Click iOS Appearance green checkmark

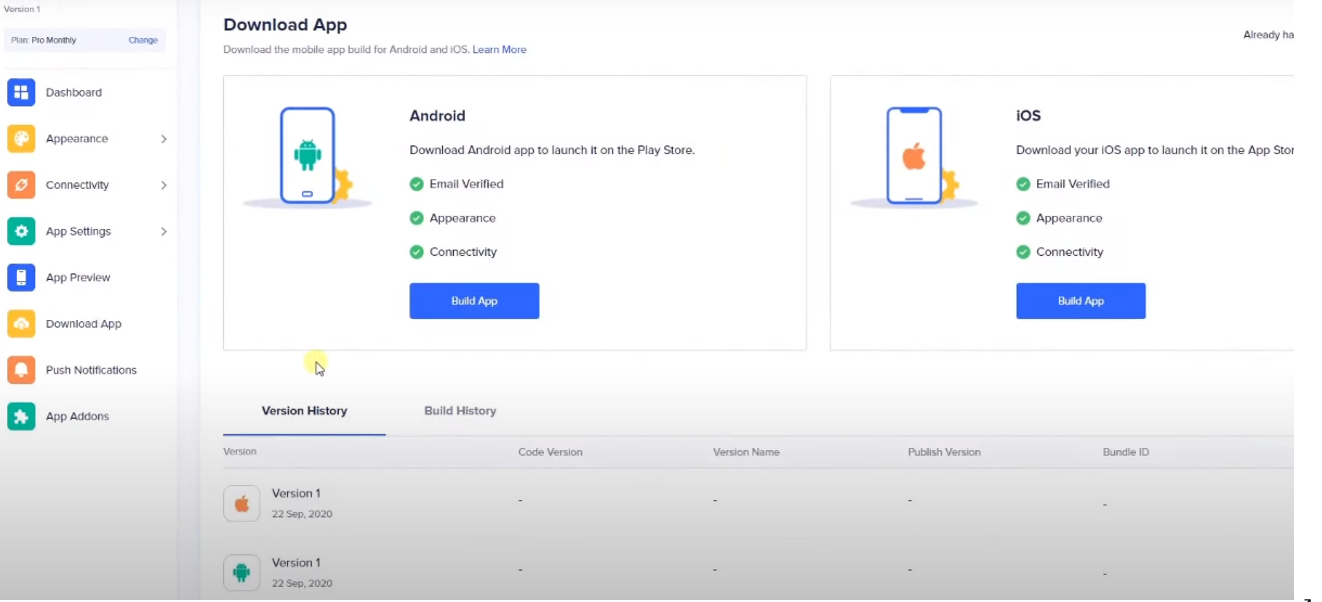1023,218
